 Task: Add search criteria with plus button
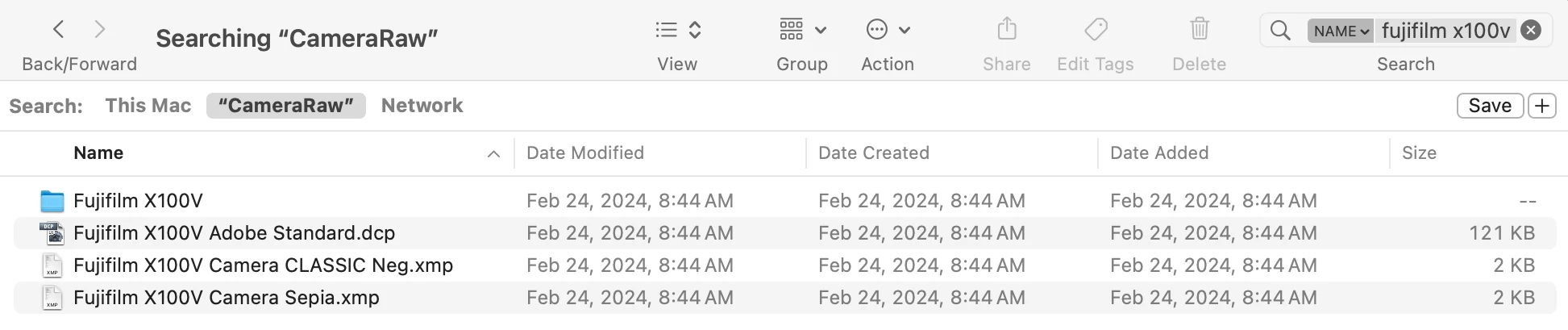tap(1541, 106)
